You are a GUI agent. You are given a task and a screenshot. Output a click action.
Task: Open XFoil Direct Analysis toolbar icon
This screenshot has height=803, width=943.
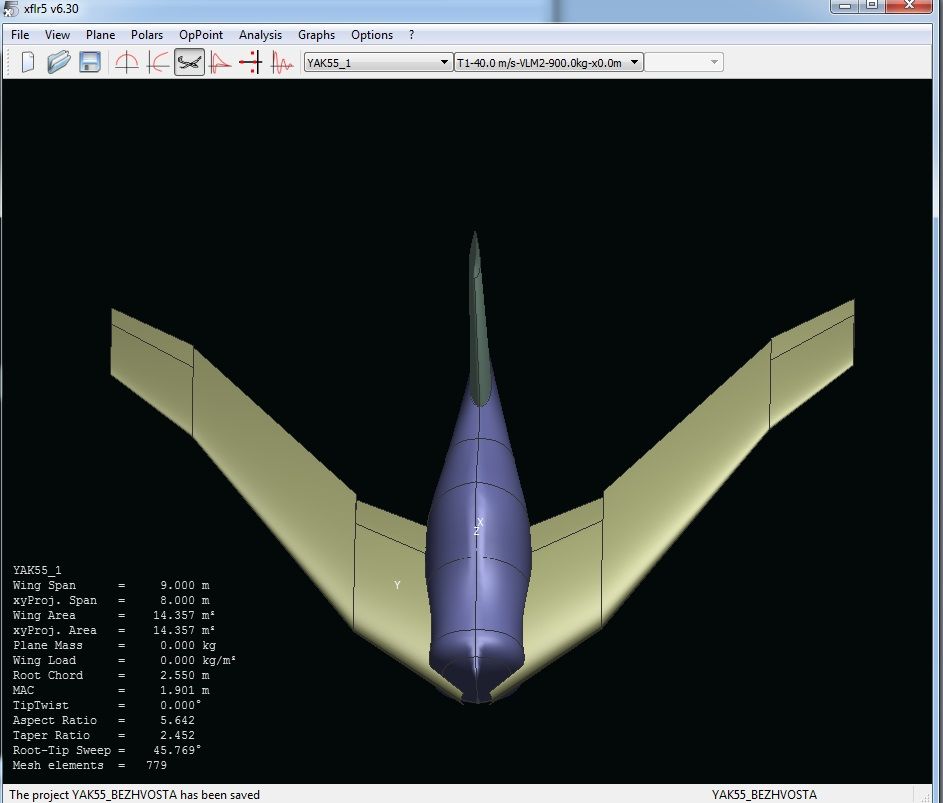tap(220, 62)
